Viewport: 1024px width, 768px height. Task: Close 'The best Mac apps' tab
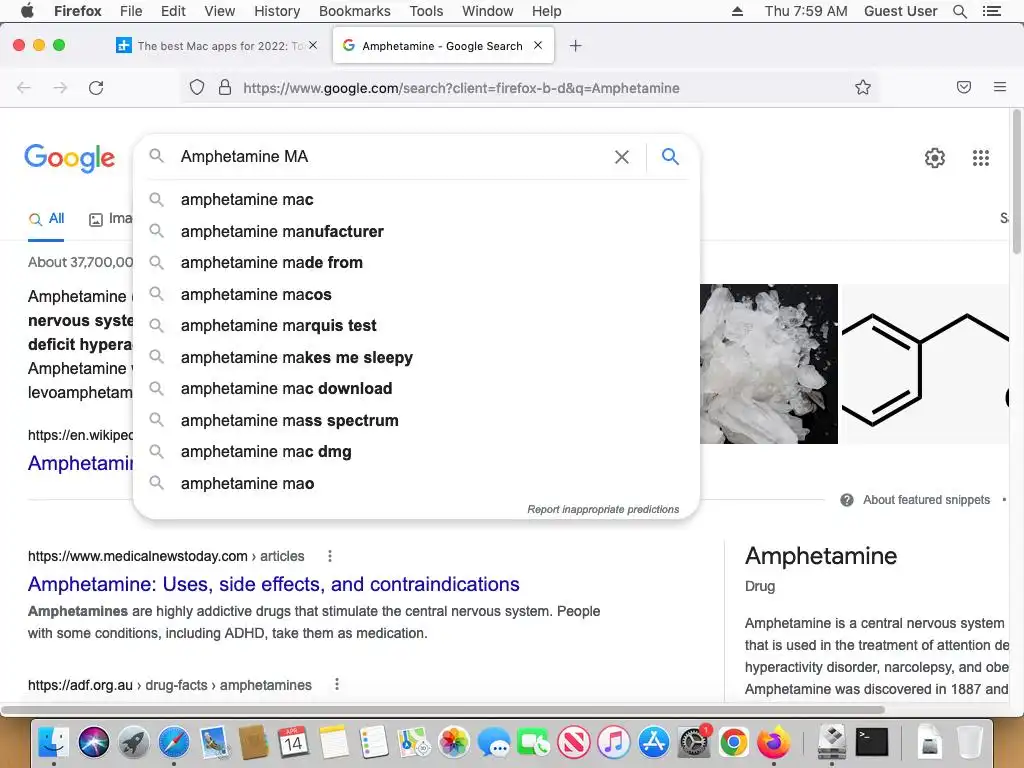pos(313,45)
